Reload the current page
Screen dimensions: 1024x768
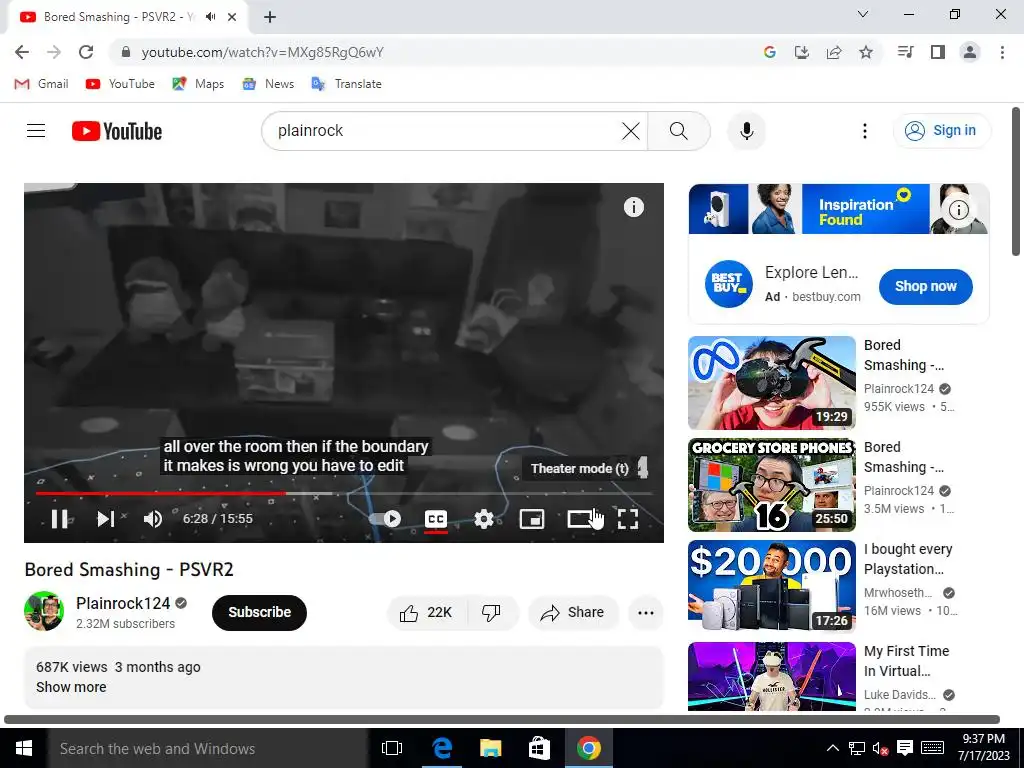(86, 52)
